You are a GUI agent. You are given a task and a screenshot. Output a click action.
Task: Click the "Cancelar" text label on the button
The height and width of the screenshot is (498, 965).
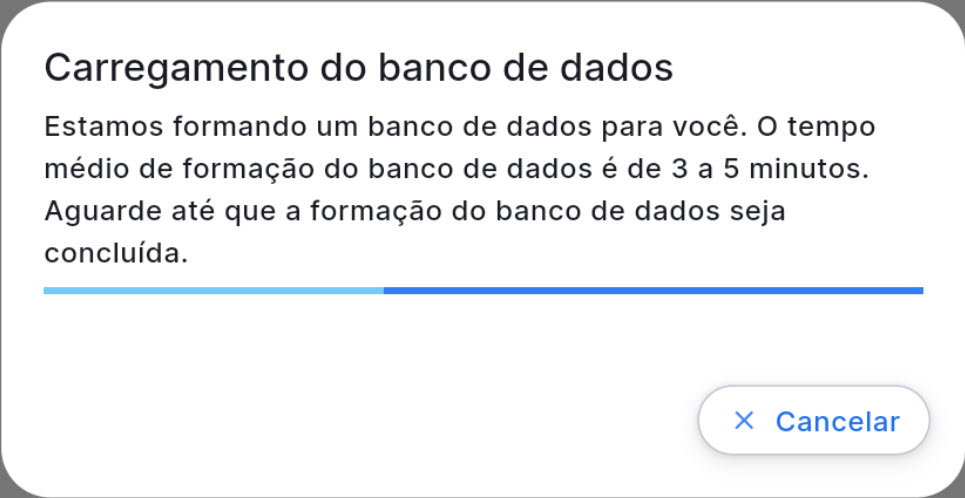tap(837, 421)
